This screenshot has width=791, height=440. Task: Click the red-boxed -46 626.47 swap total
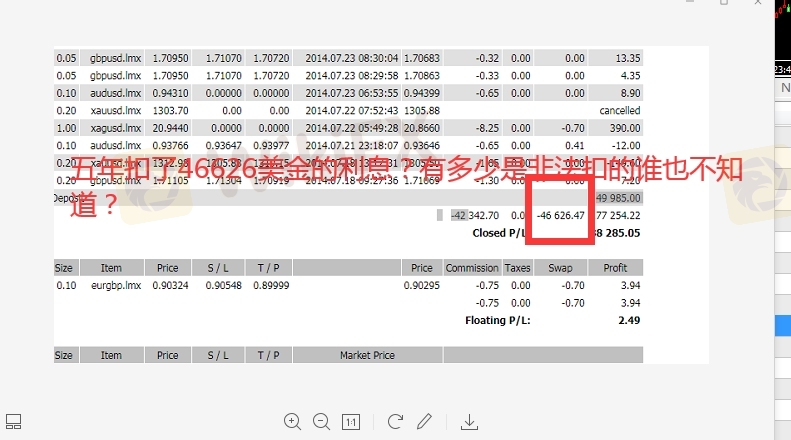pyautogui.click(x=560, y=215)
